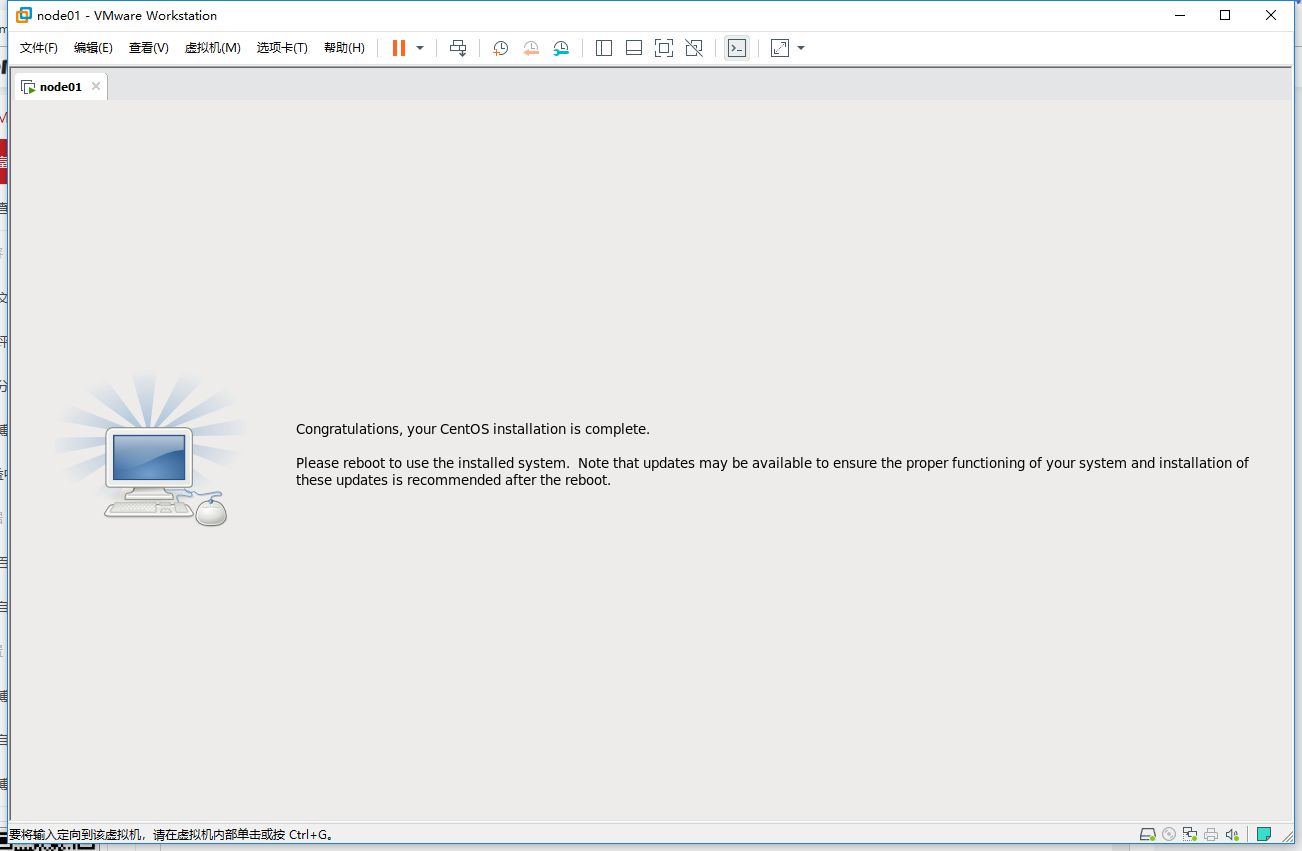Revert the virtual machine to its snapshot
Screen dimensions: 1302x851
point(531,48)
